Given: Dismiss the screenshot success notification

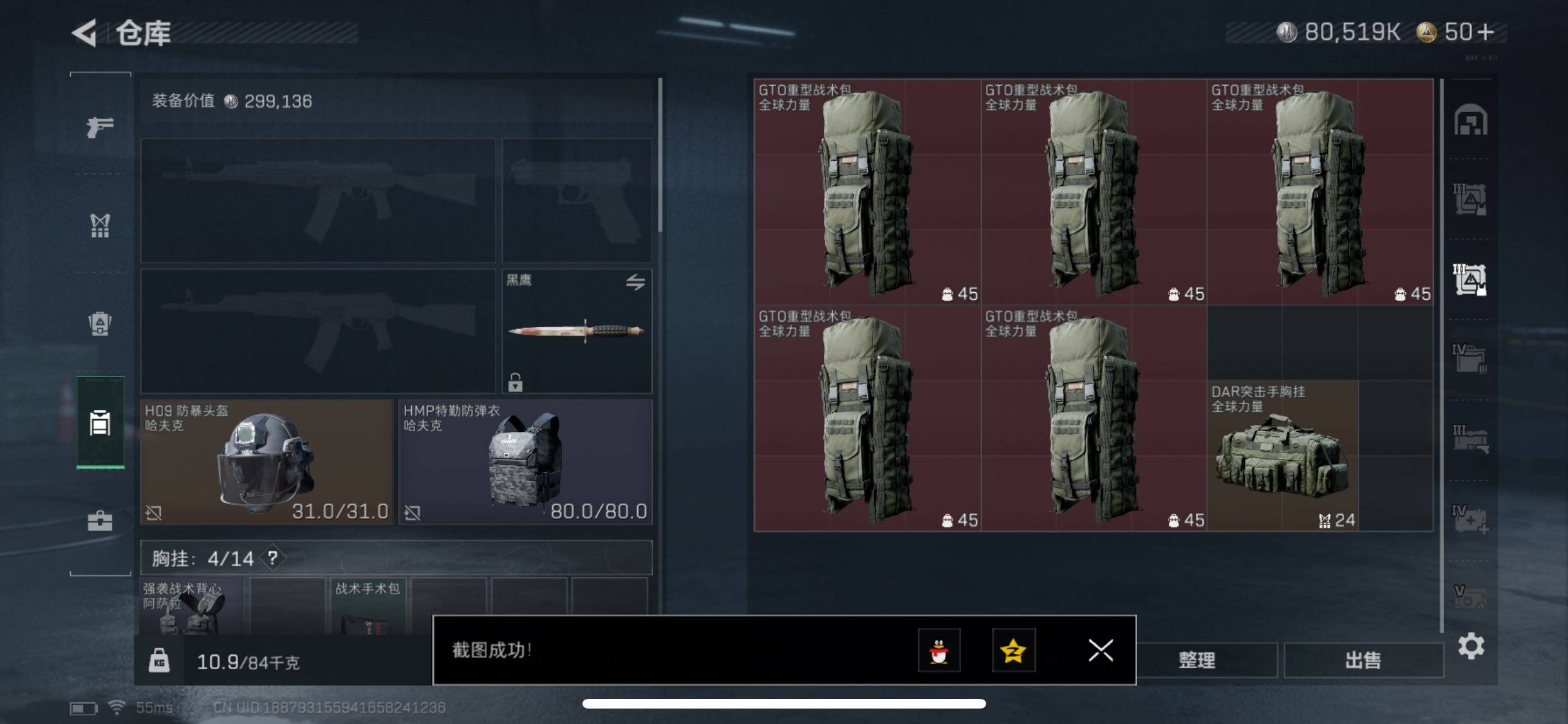Looking at the screenshot, I should [x=1101, y=650].
